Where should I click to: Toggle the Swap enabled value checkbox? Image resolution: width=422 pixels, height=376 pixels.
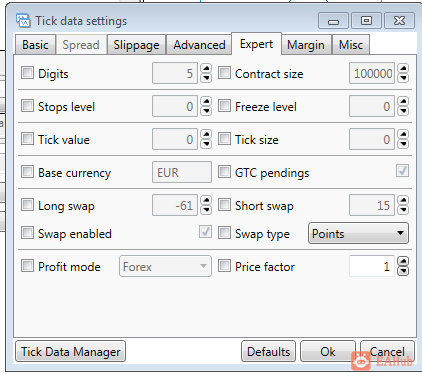(x=205, y=232)
